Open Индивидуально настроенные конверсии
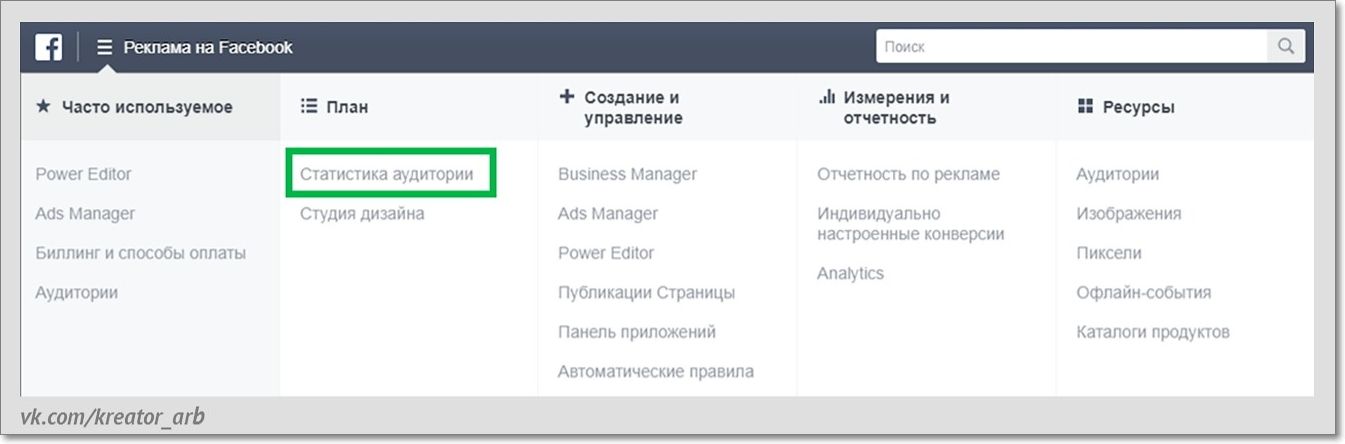 [910, 224]
